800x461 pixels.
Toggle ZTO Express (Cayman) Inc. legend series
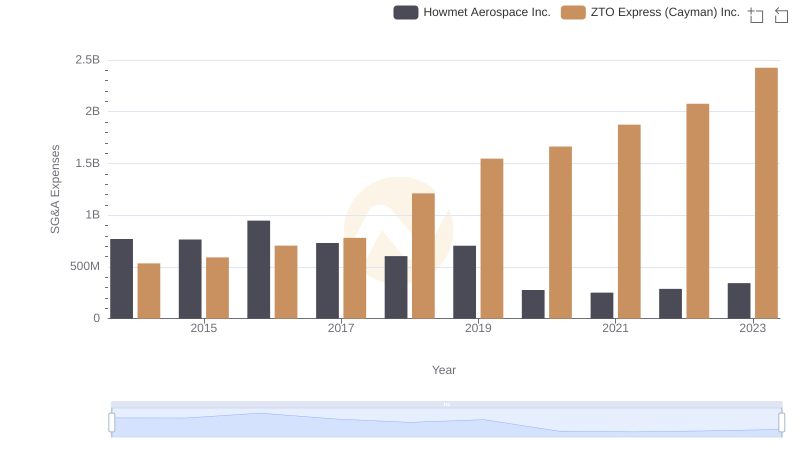pos(650,12)
